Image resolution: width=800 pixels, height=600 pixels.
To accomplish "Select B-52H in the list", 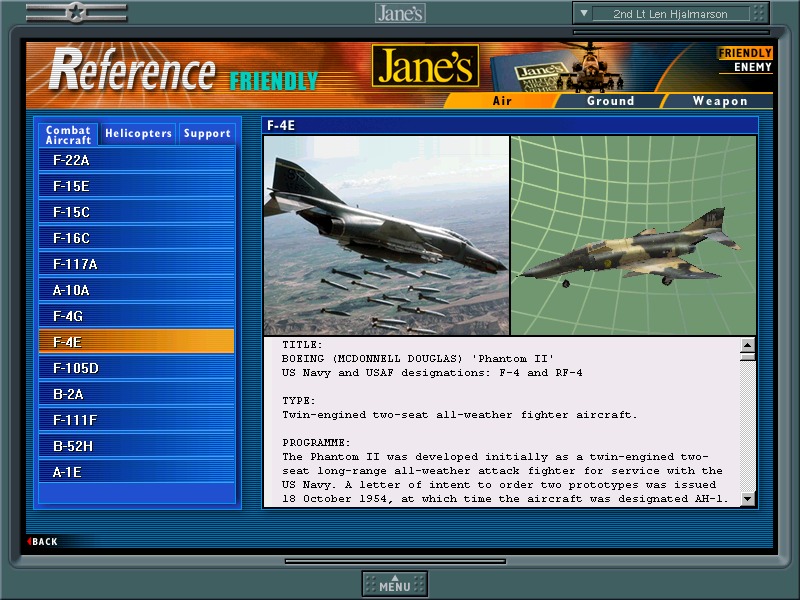I will click(136, 446).
